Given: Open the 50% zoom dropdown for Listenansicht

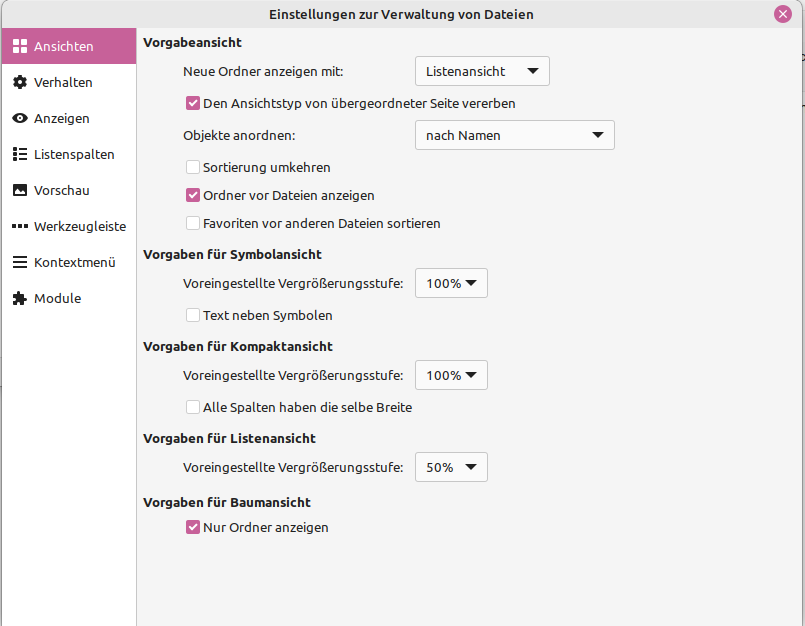Looking at the screenshot, I should [x=450, y=467].
